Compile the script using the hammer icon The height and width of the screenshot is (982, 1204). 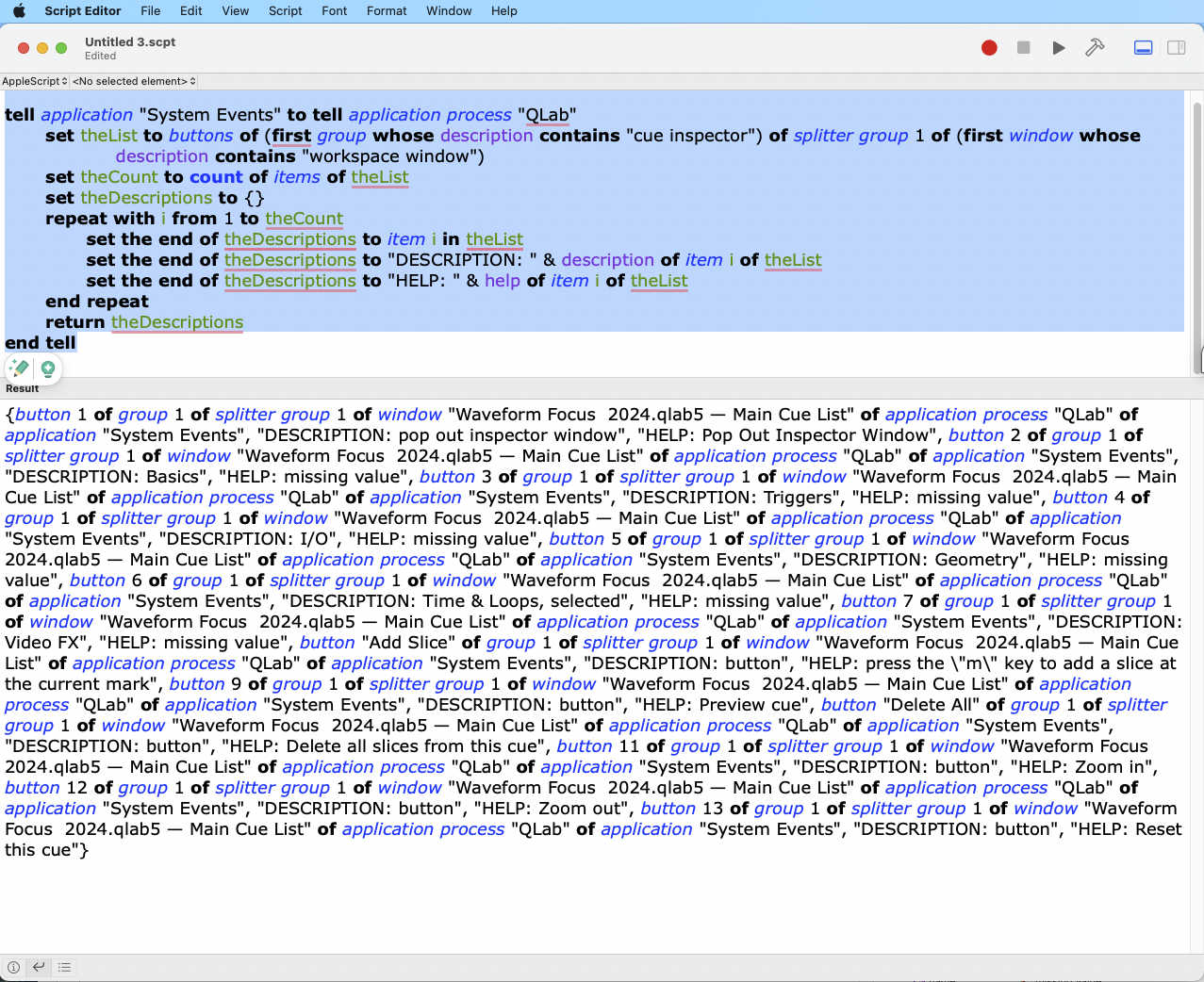click(x=1094, y=47)
